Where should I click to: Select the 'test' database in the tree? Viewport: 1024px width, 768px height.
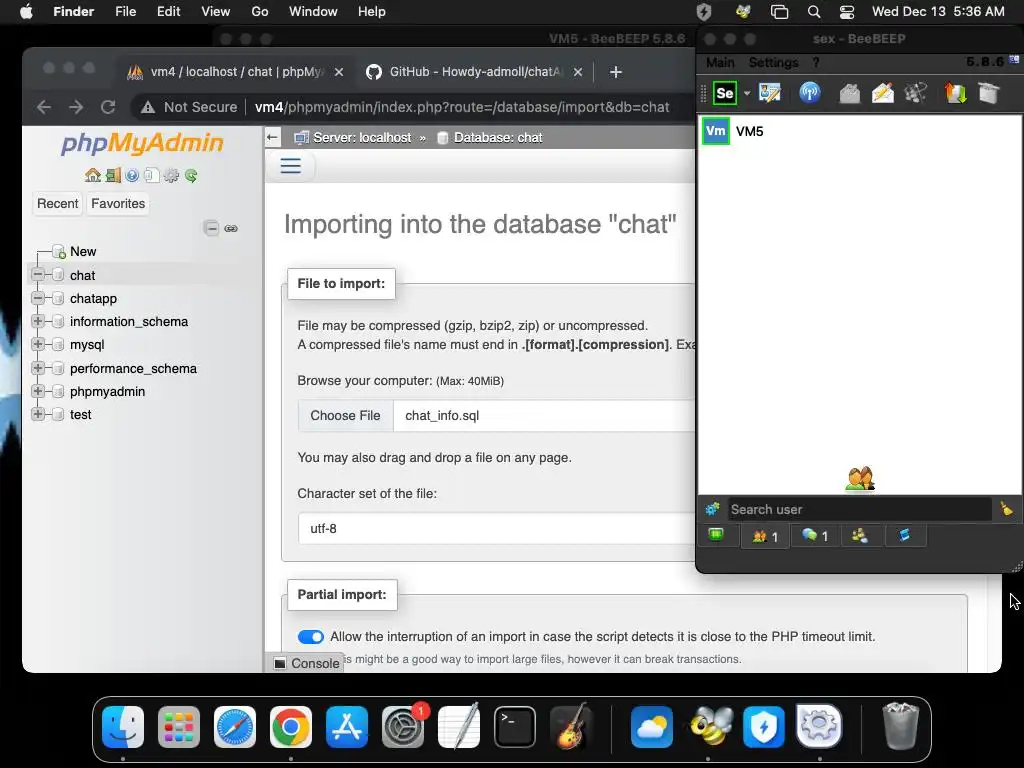coord(80,415)
